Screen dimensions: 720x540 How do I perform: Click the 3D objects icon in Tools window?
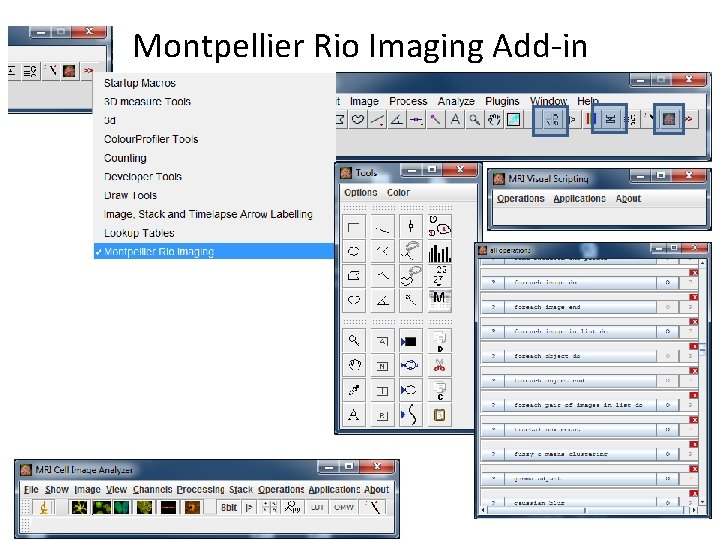tap(439, 227)
